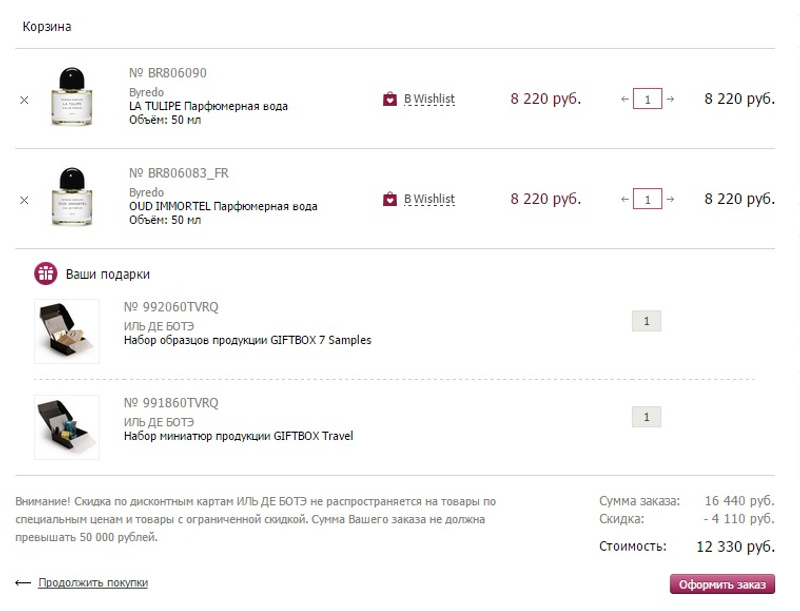
Task: Add OUD IMMORTEL via В Wishlist link
Action: [429, 199]
